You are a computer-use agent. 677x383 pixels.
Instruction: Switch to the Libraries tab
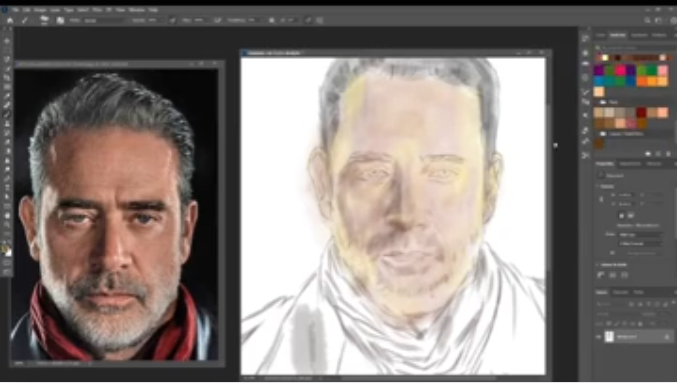(654, 164)
